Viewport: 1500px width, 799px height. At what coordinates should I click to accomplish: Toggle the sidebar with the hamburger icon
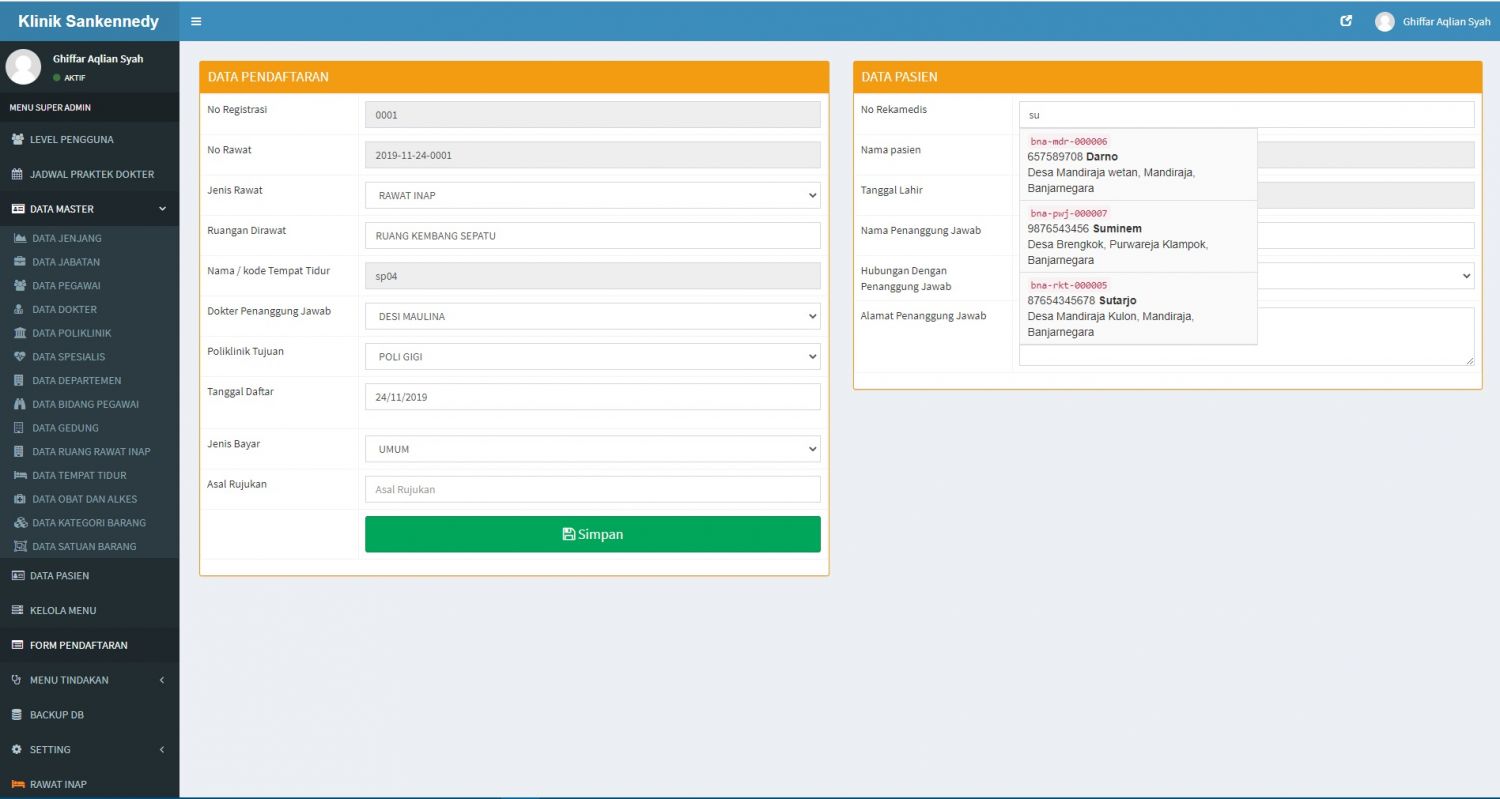coord(196,20)
